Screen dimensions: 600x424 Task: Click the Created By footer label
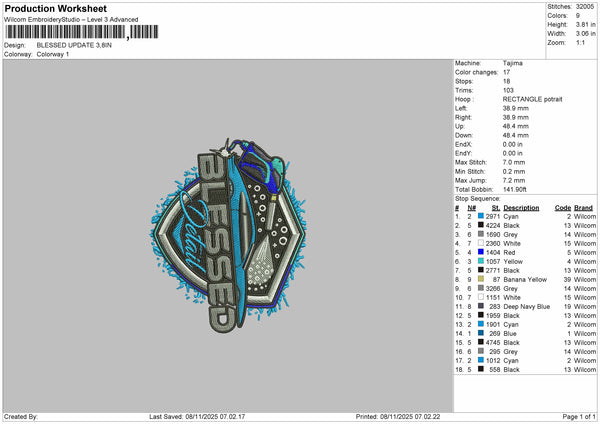pos(21,417)
